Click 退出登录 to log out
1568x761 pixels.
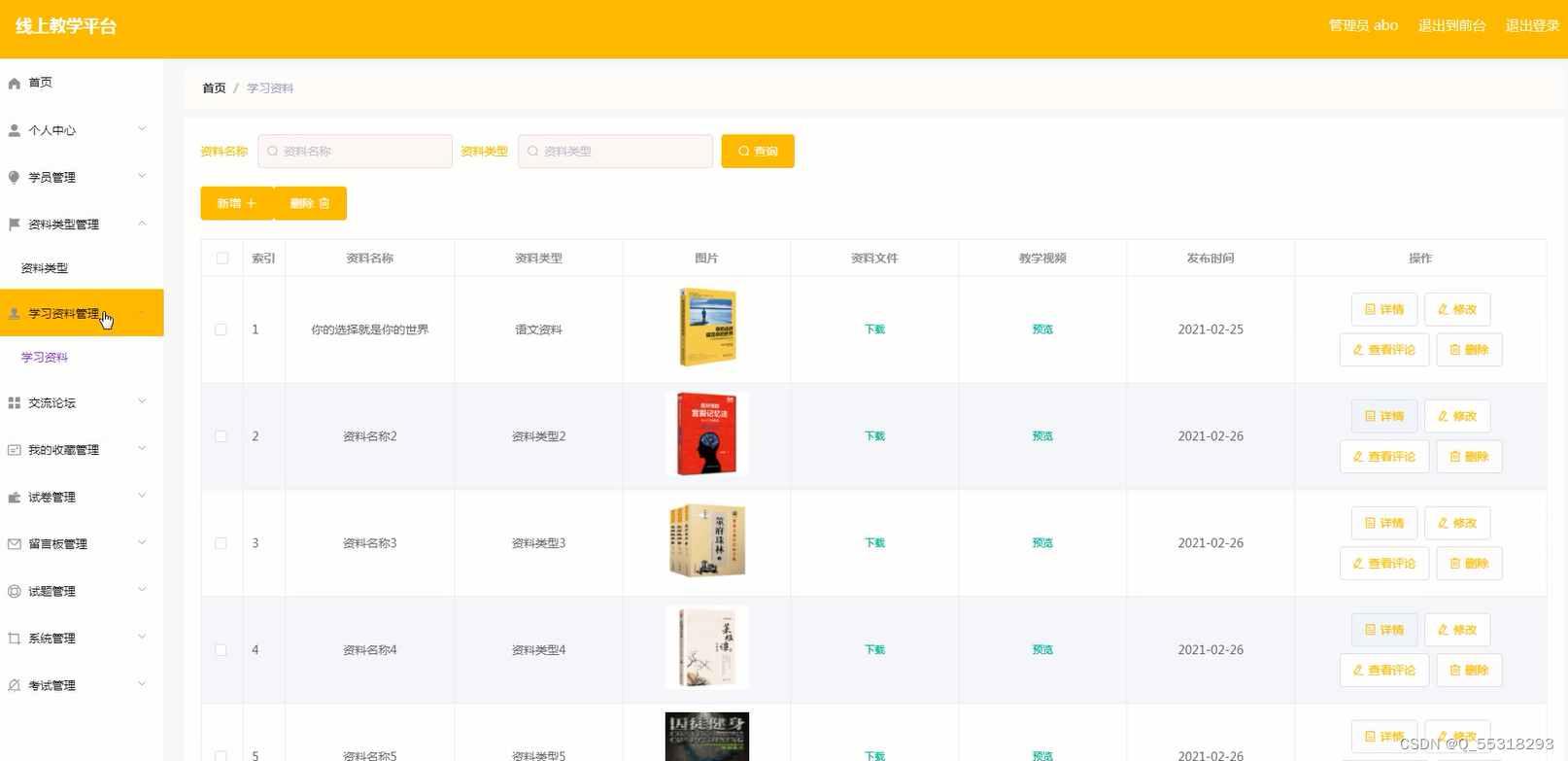pos(1532,26)
